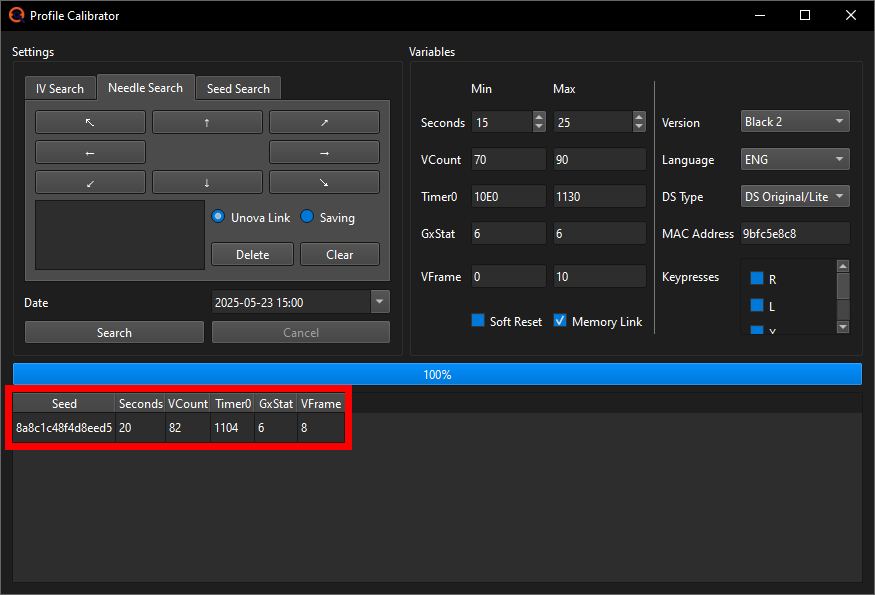Click the Search button
Viewport: 875px width, 595px height.
tap(114, 333)
